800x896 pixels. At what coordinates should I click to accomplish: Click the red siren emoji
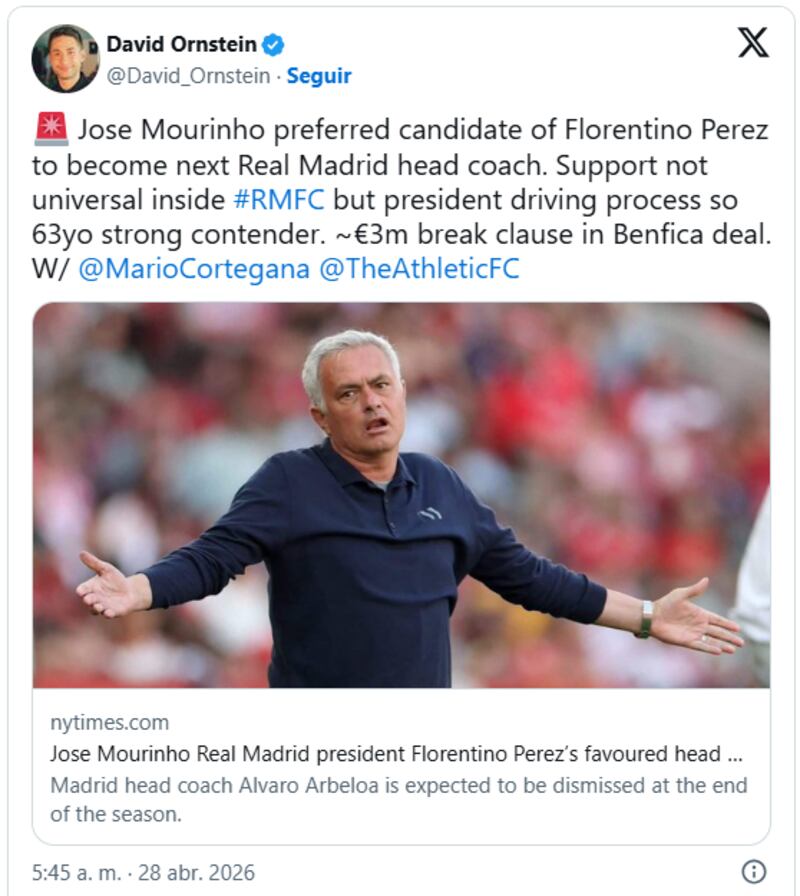coord(51,130)
